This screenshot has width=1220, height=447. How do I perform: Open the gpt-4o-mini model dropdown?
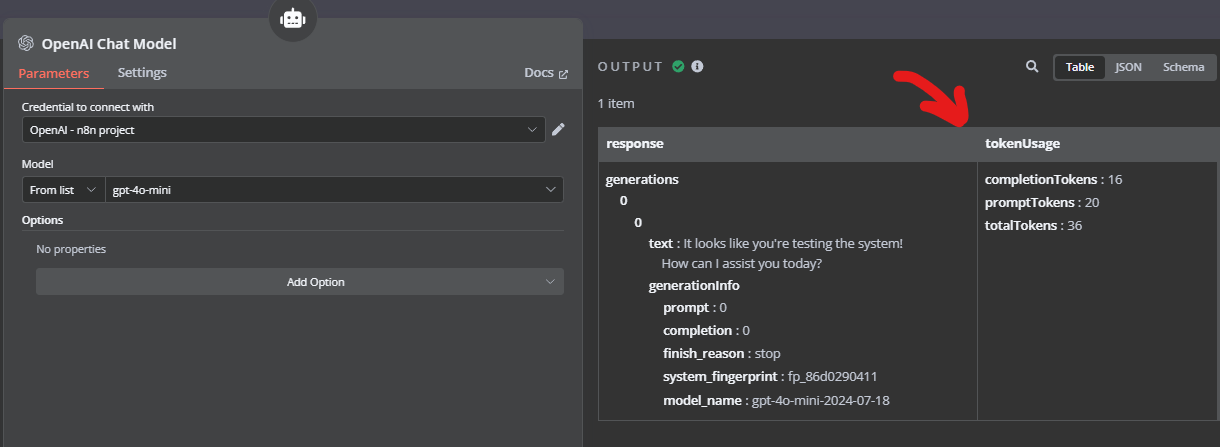[x=334, y=189]
